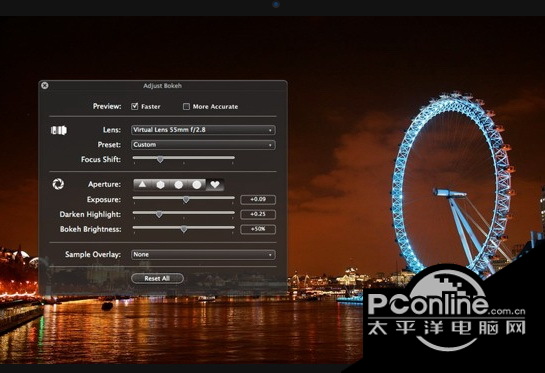Enable the More Accurate preview checkbox

coord(186,106)
